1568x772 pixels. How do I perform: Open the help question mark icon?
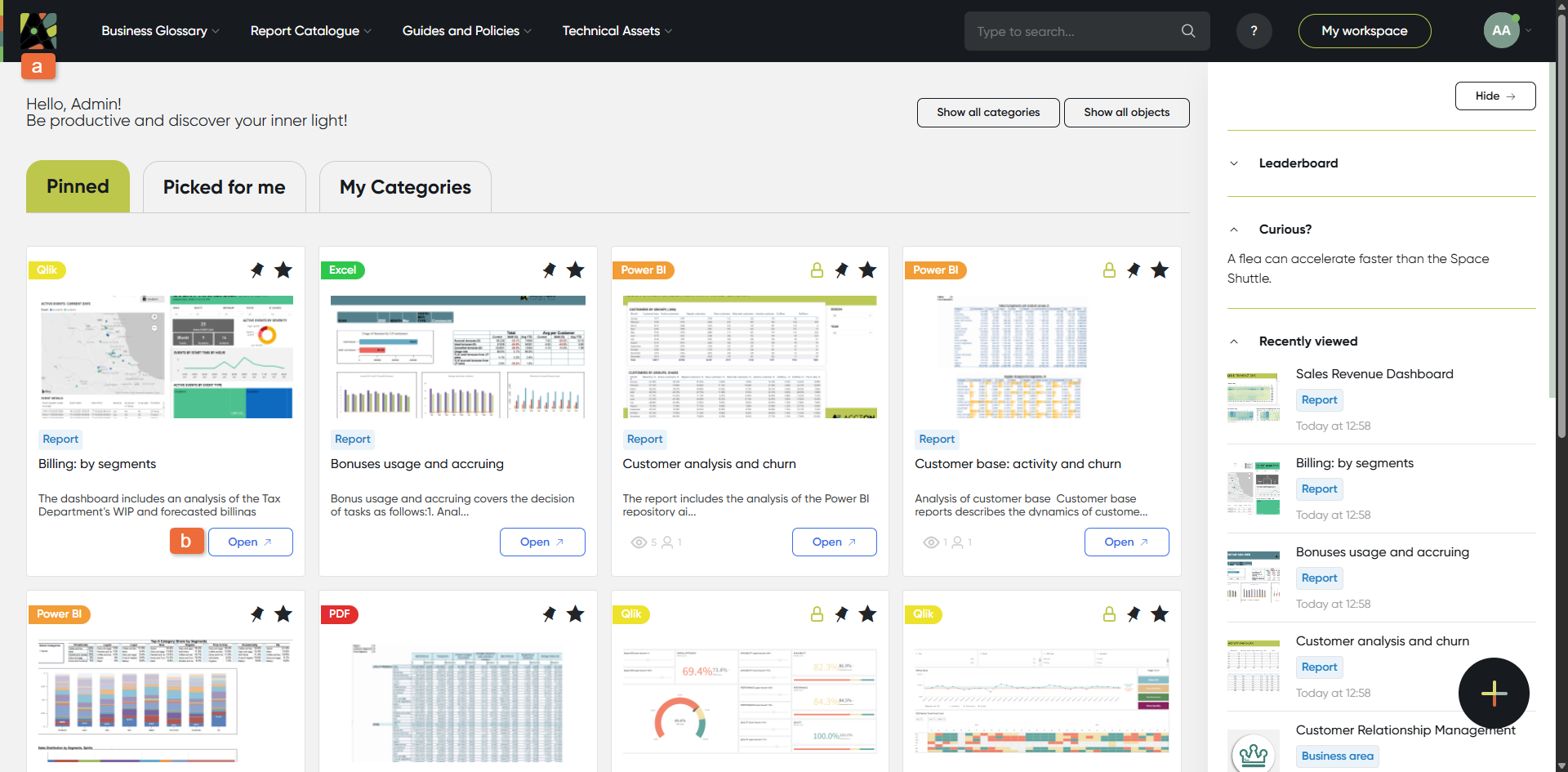pos(1254,31)
